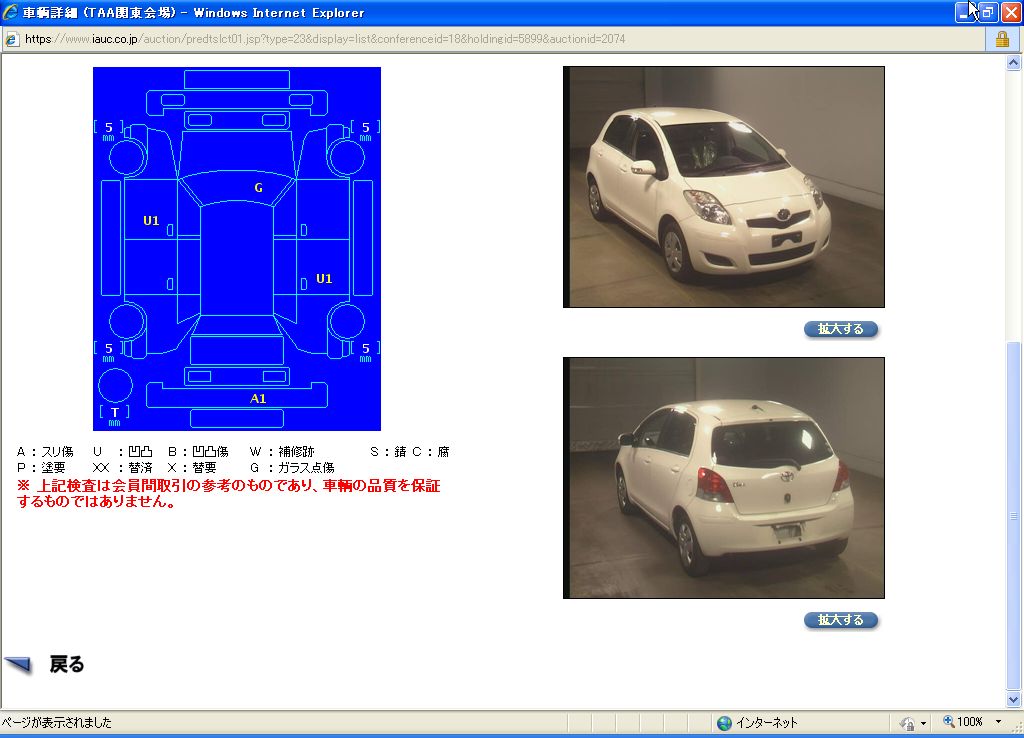The height and width of the screenshot is (738, 1024).
Task: Click the magnifier zoom icon in status bar
Action: (x=948, y=722)
